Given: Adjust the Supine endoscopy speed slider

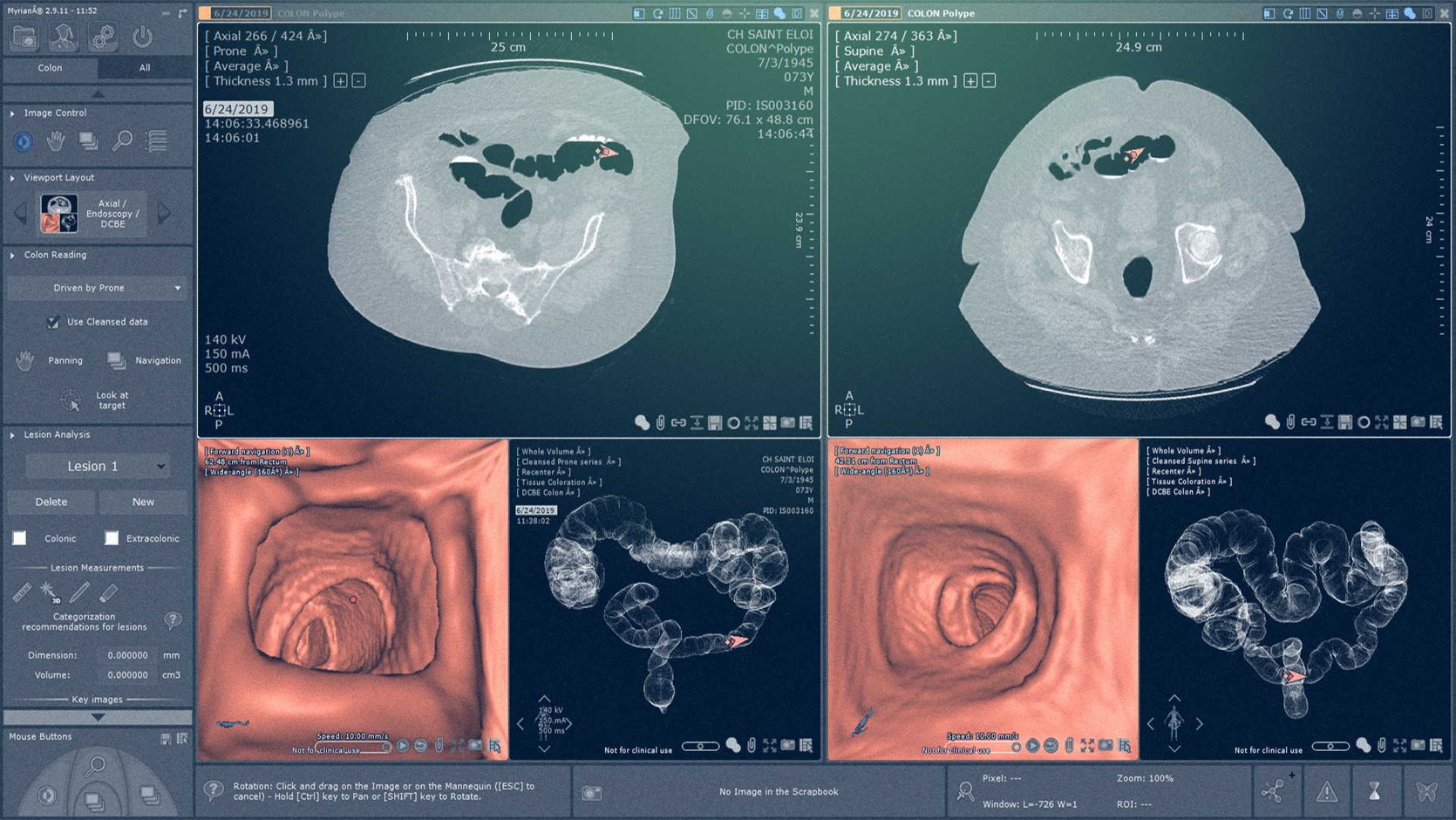Looking at the screenshot, I should point(983,748).
